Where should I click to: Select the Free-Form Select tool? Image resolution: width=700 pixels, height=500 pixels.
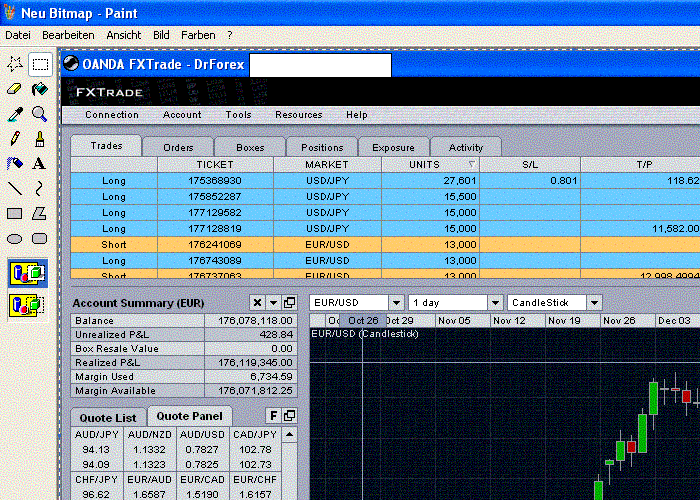[14, 65]
